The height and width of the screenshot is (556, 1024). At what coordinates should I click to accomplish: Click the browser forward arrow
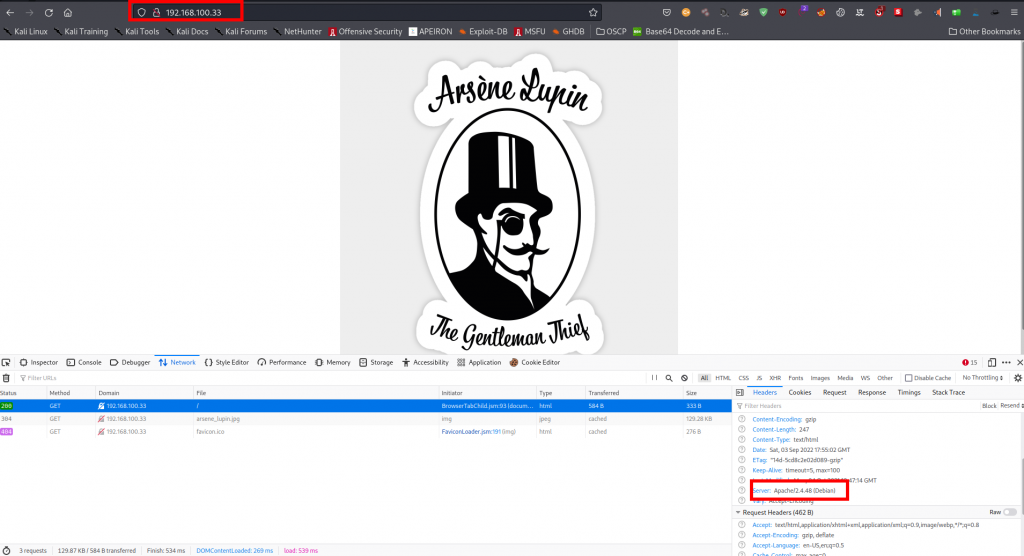click(x=29, y=12)
